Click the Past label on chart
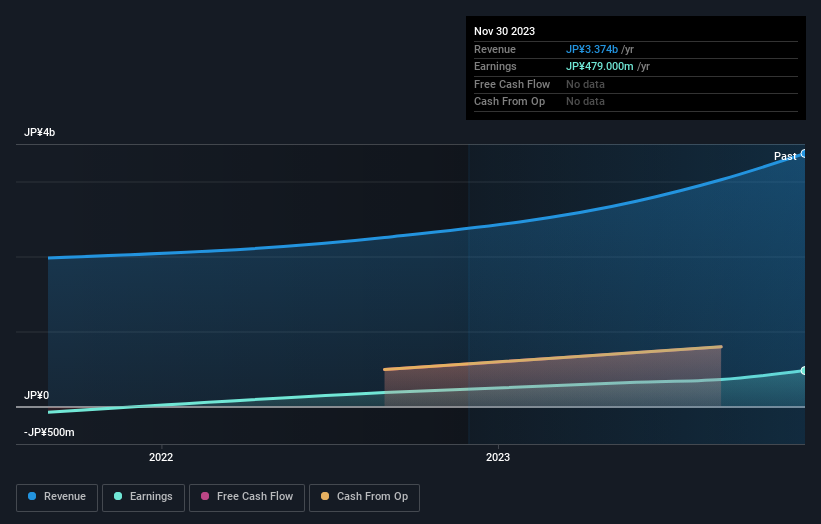This screenshot has height=524, width=821. (785, 156)
